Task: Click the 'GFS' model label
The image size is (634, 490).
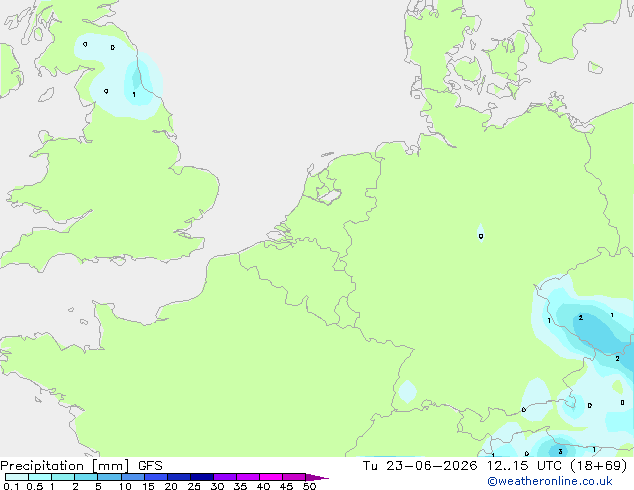Action: (150, 466)
